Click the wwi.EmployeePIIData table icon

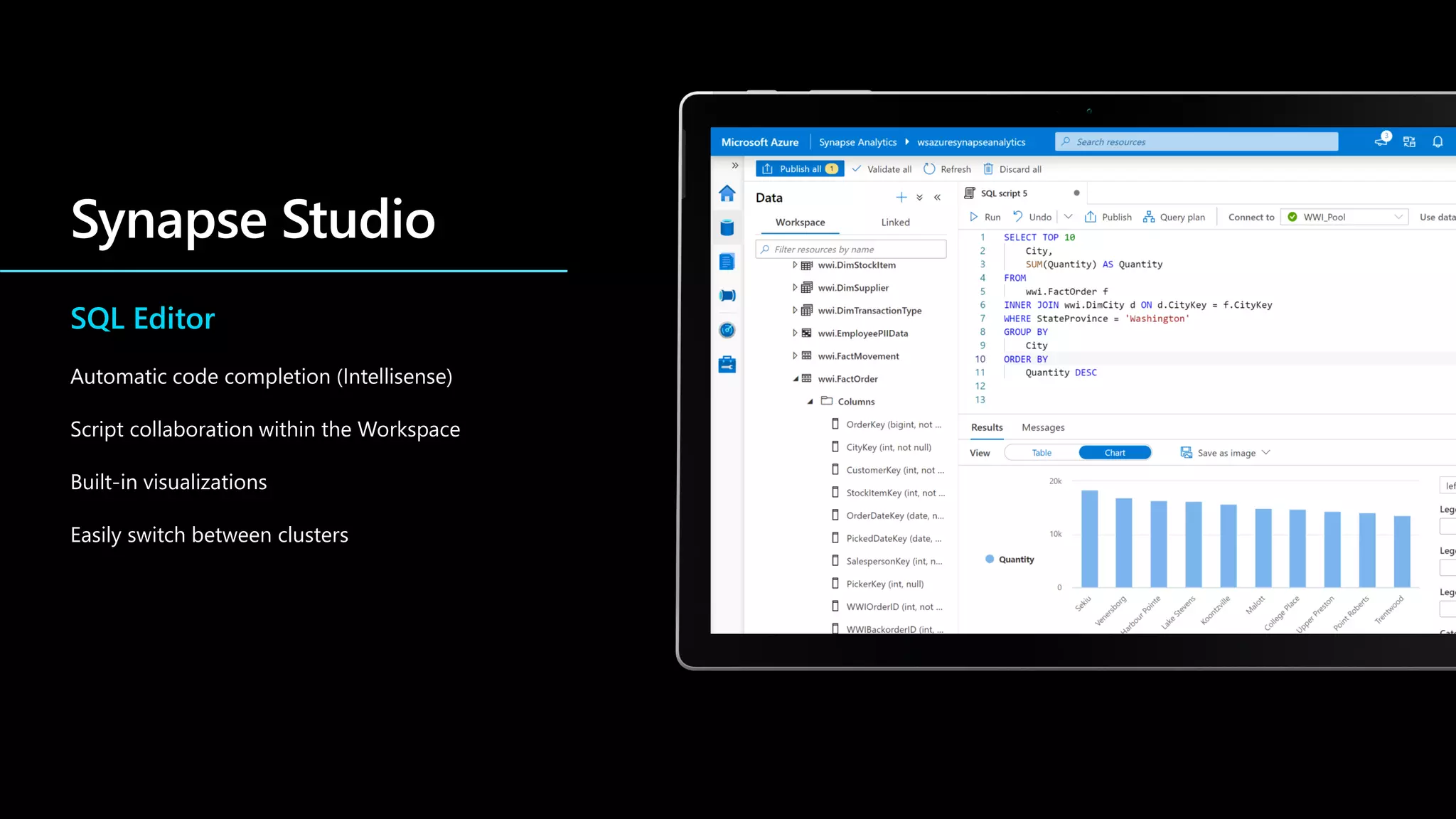807,333
